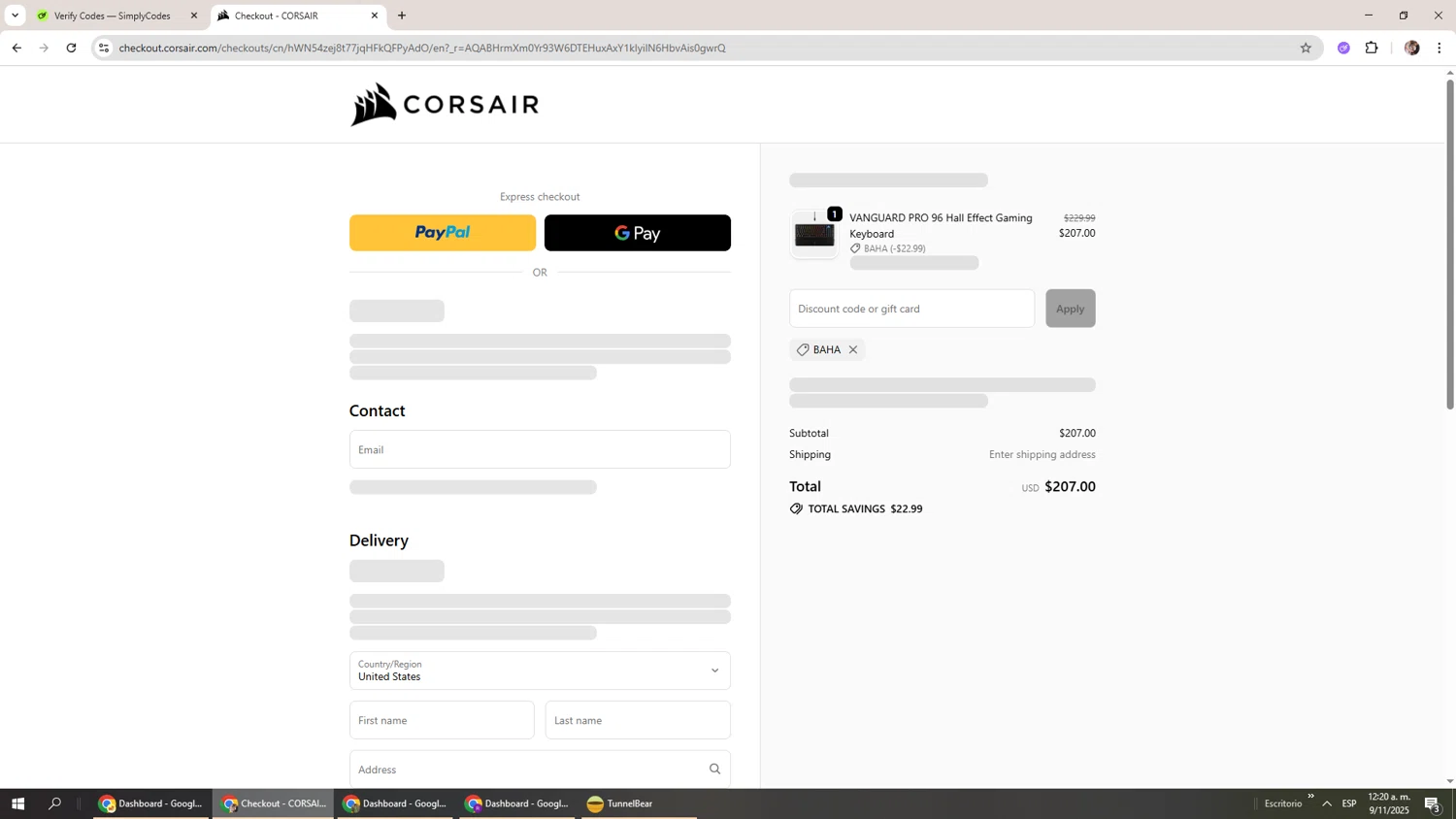Viewport: 1456px width, 819px height.
Task: Open the Country/Region dropdown
Action: coord(540,671)
